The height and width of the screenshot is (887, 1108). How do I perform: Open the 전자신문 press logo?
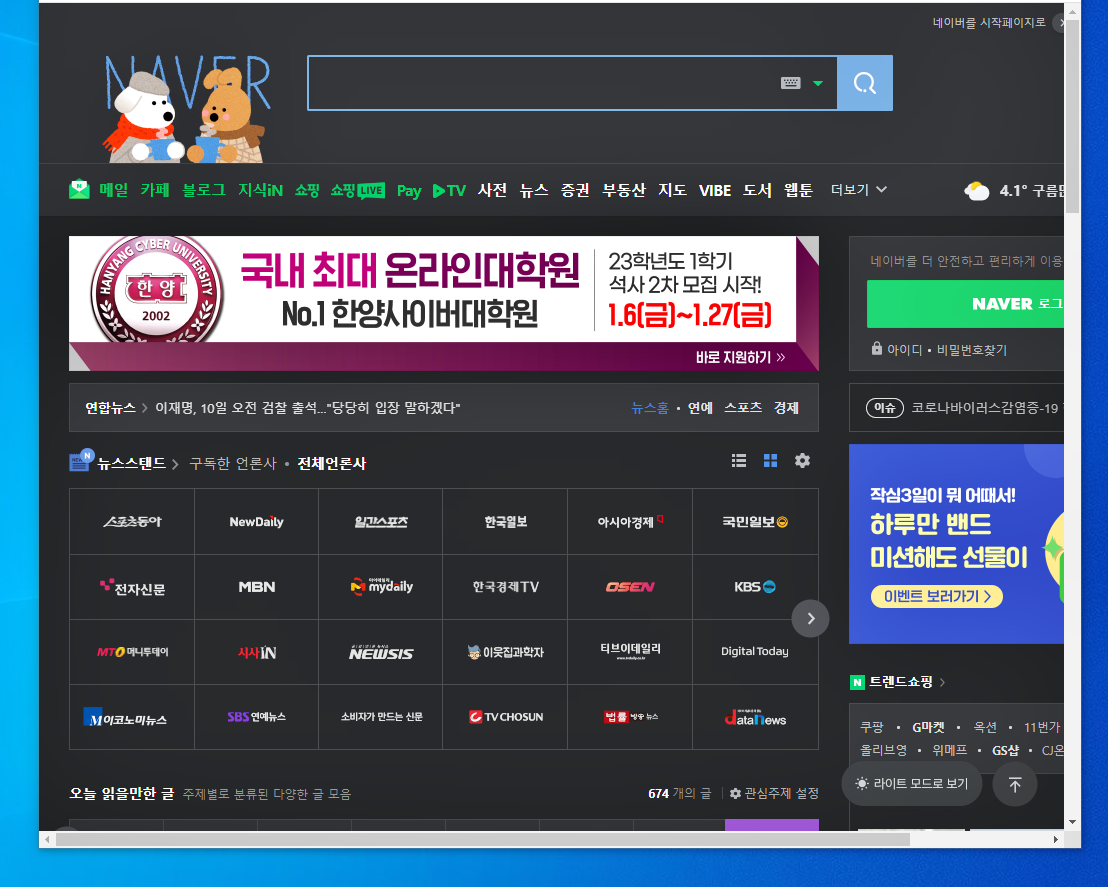132,587
